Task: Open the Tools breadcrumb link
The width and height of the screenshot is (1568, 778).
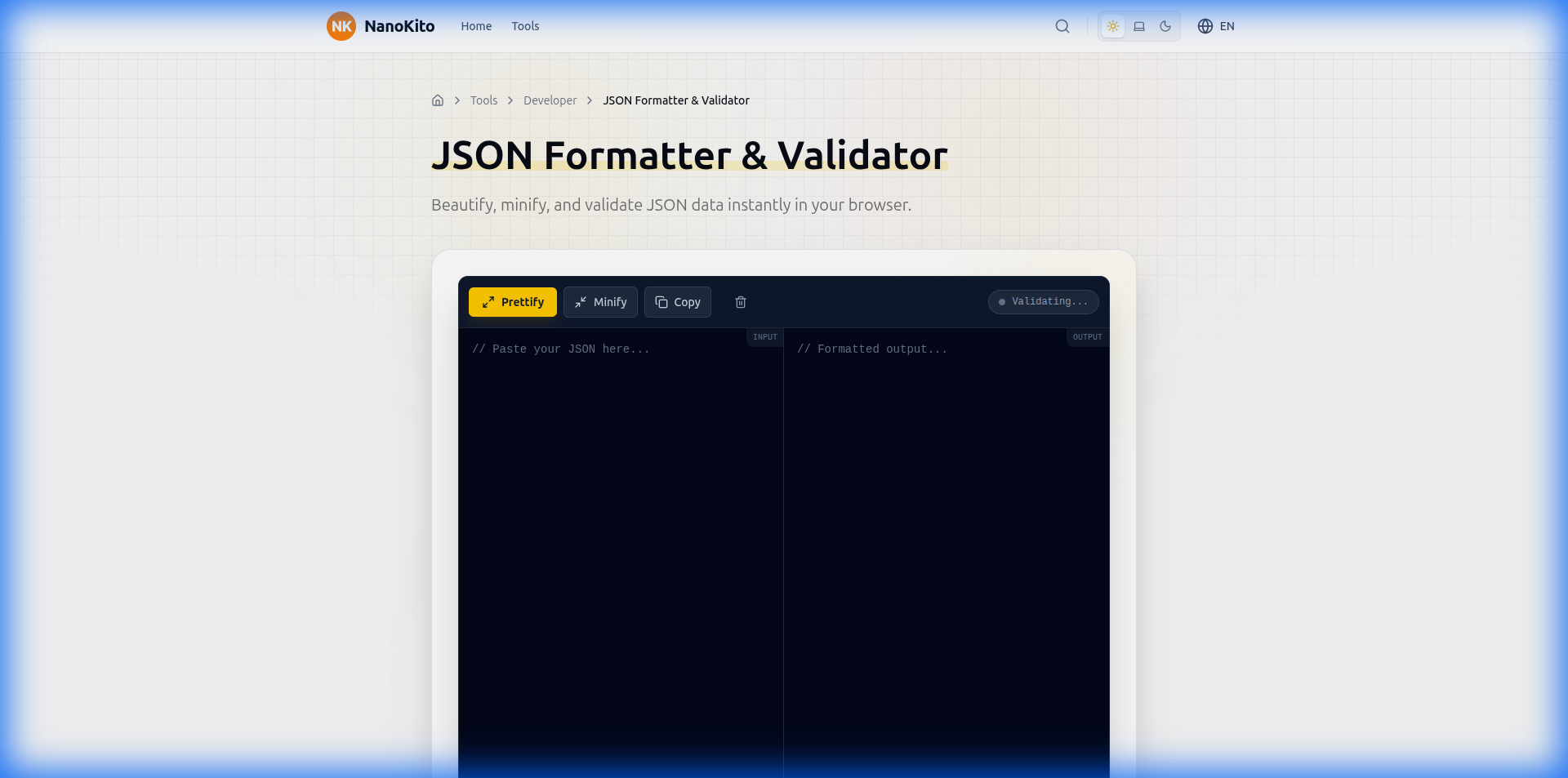Action: (x=483, y=100)
